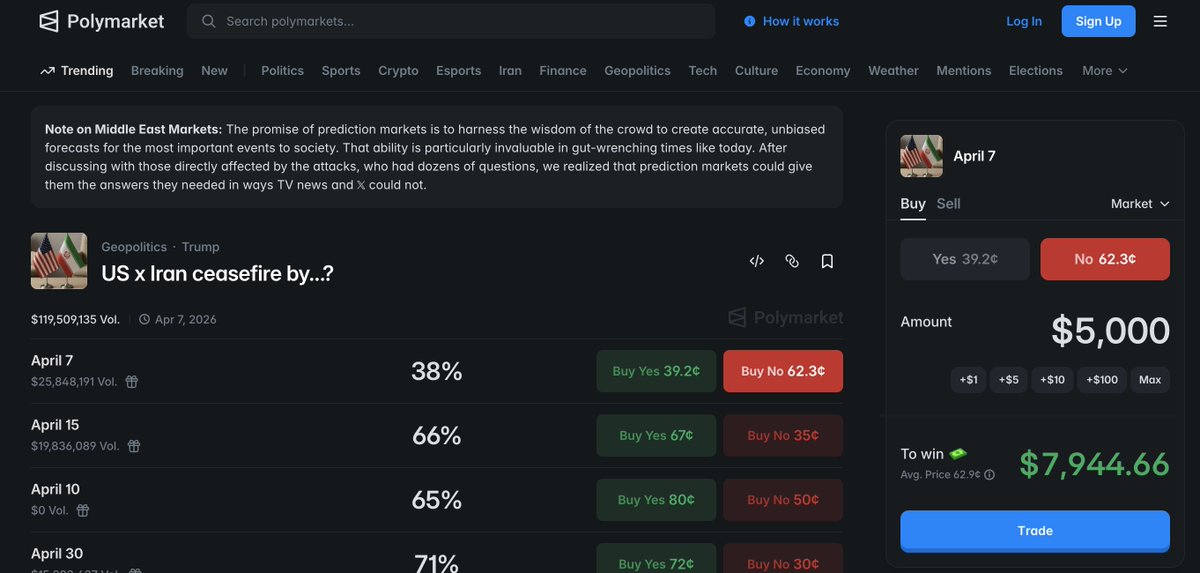Add +$1 to amount
1200x573 pixels.
point(968,380)
